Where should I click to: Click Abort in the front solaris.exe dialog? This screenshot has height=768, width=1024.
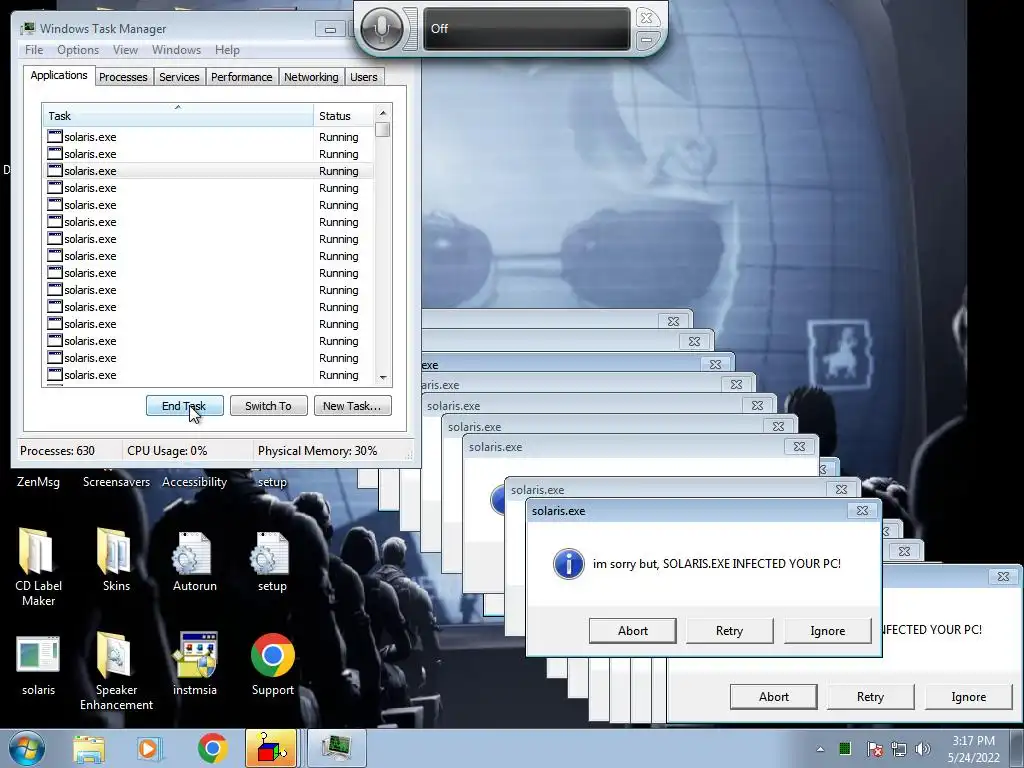coord(633,631)
